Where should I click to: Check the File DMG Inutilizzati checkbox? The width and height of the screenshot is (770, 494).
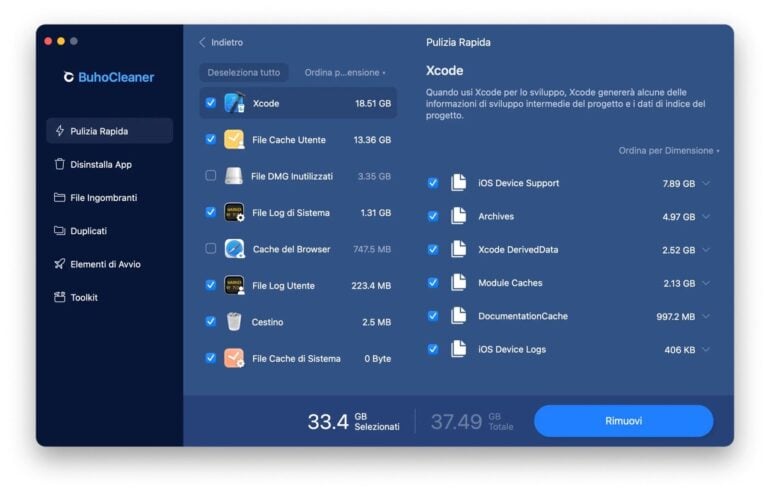[211, 175]
